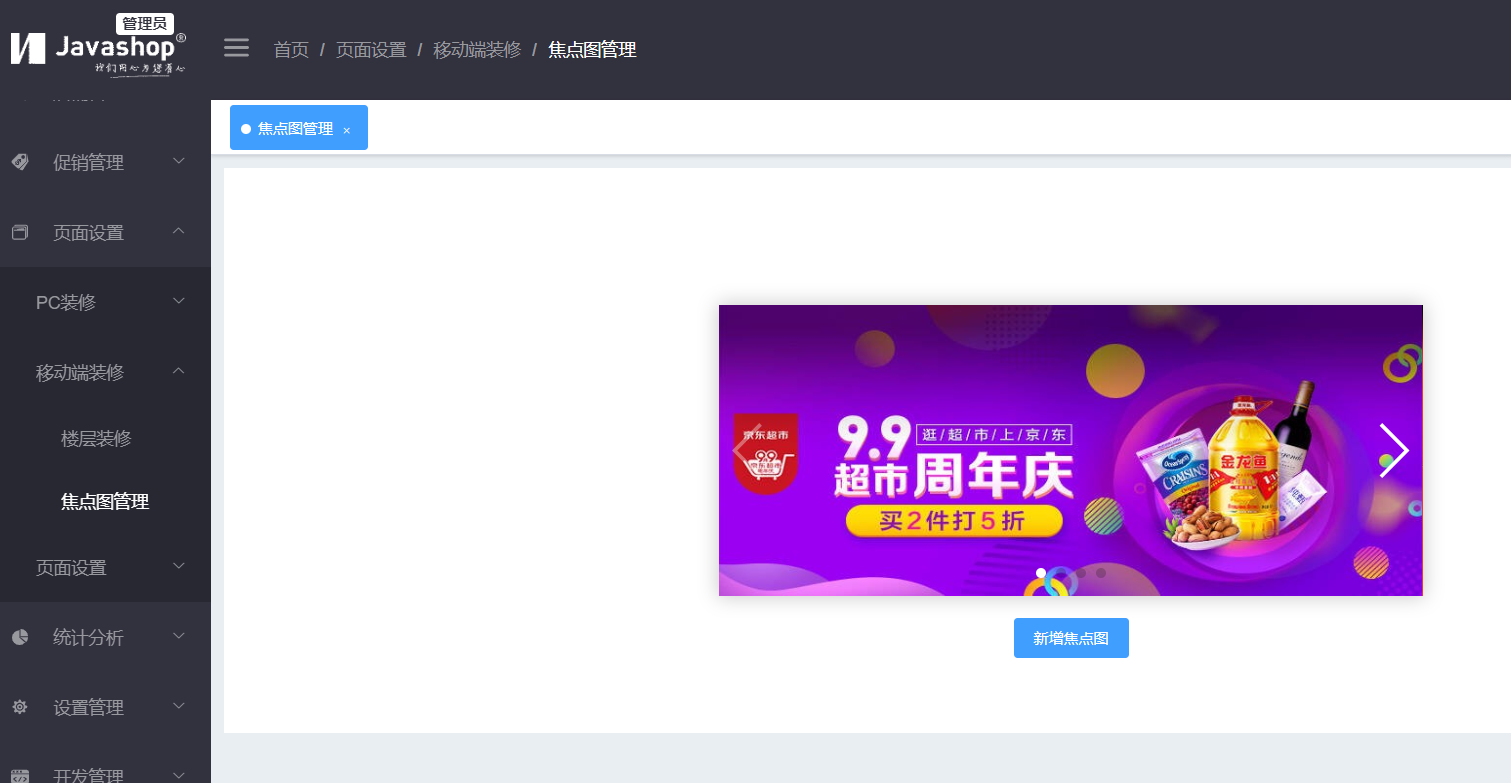The height and width of the screenshot is (783, 1511).
Task: Click the 焦点图管理 breadcrumb text
Action: coord(592,50)
